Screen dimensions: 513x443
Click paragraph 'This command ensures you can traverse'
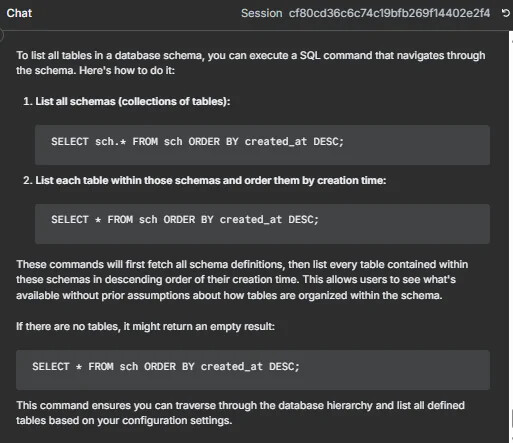(240, 413)
